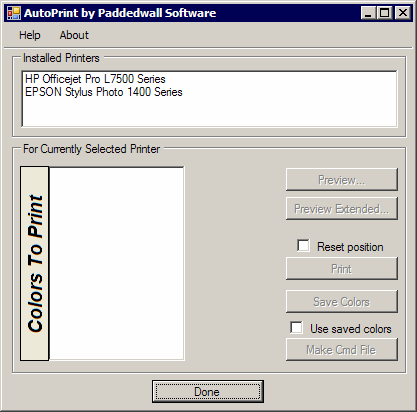This screenshot has width=417, height=412.
Task: Minimize the AutoPrint window
Action: click(x=368, y=13)
